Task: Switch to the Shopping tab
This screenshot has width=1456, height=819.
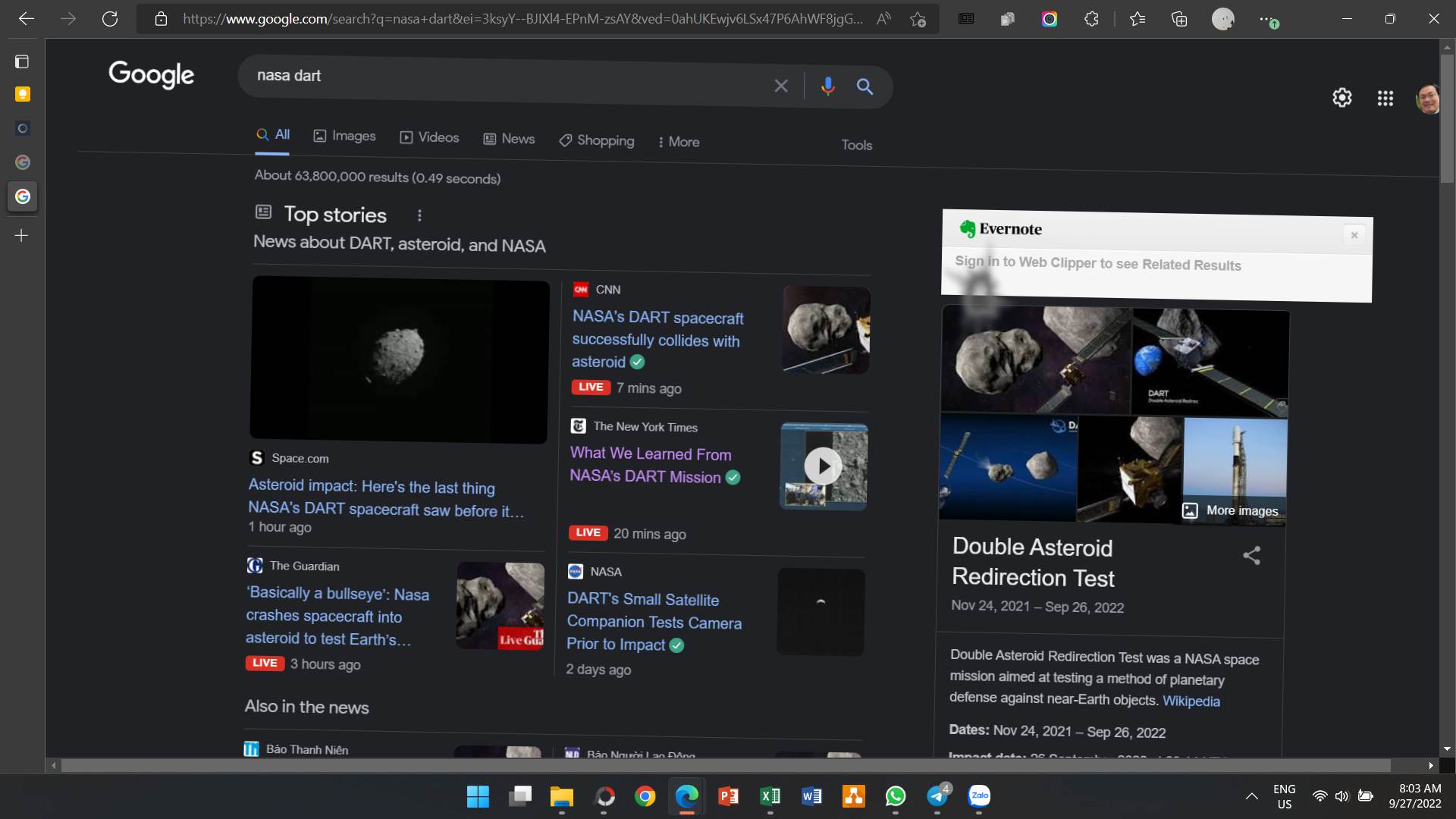Action: click(x=597, y=140)
